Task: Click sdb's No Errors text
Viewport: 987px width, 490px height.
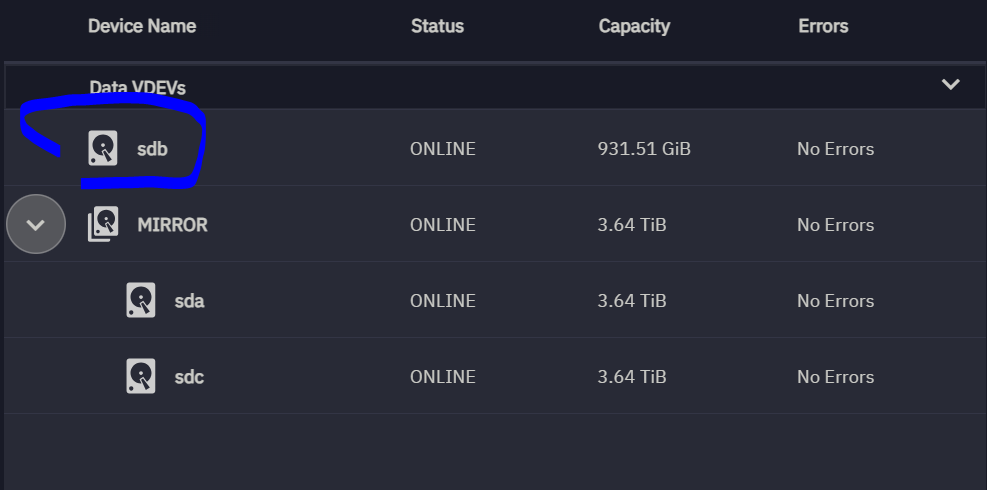Action: pyautogui.click(x=835, y=149)
